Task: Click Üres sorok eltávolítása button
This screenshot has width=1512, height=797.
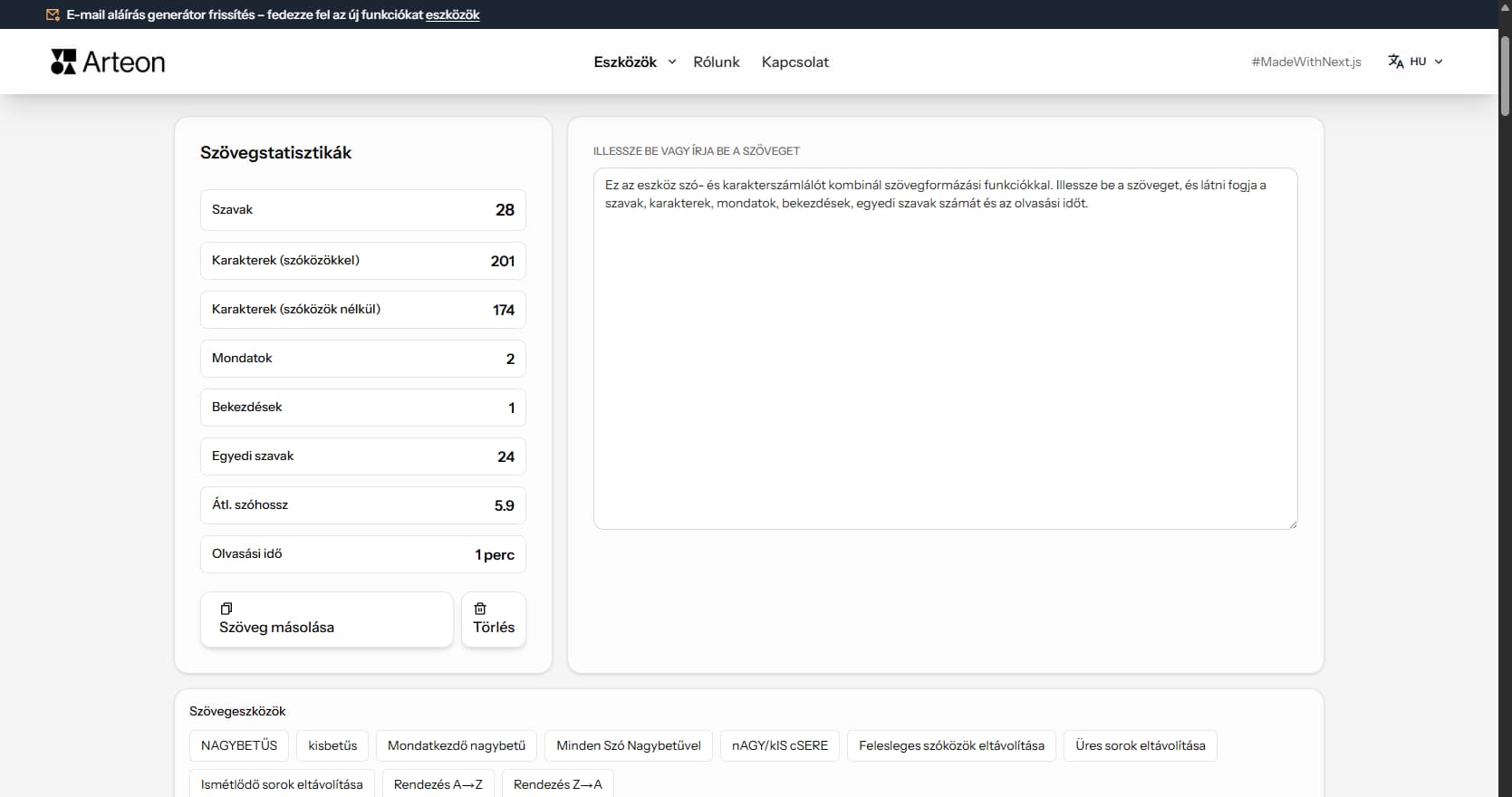Action: [x=1140, y=745]
